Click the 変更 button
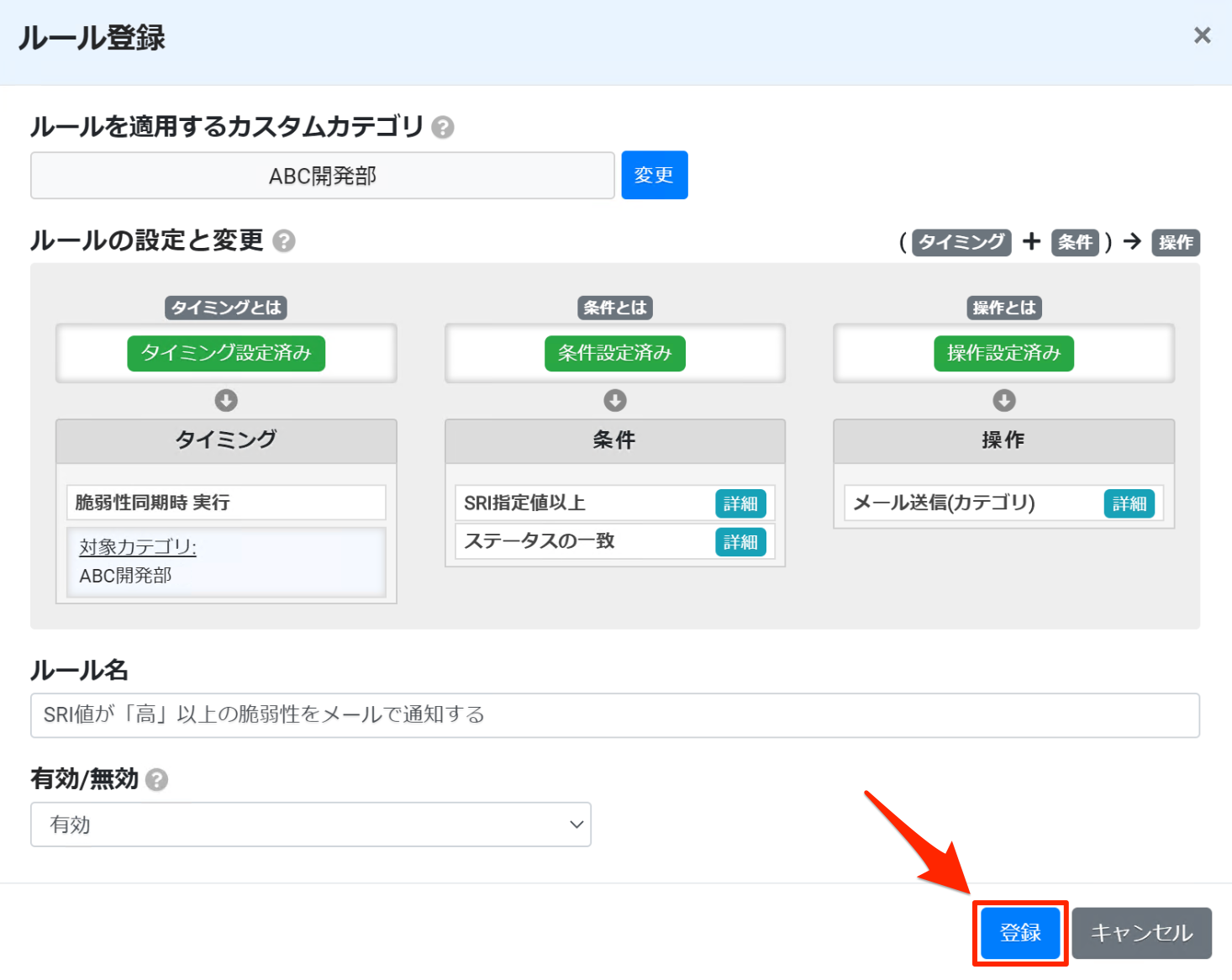This screenshot has width=1232, height=980. coord(655,175)
